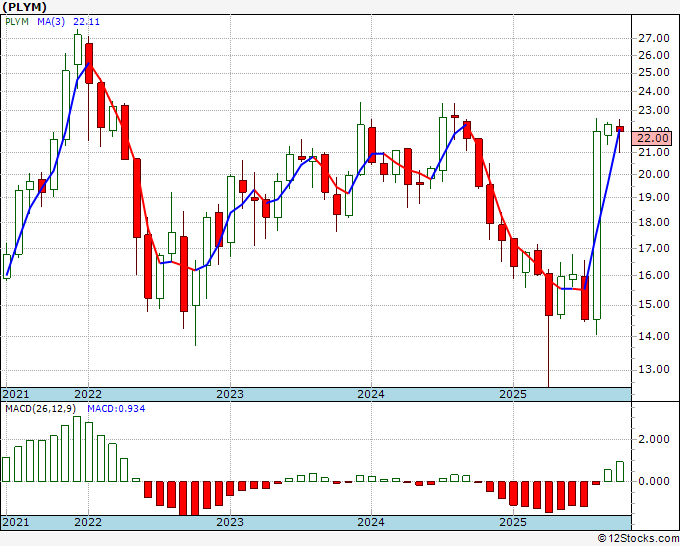Click the MACD:0.934 value readout
This screenshot has width=680, height=546.
point(116,409)
